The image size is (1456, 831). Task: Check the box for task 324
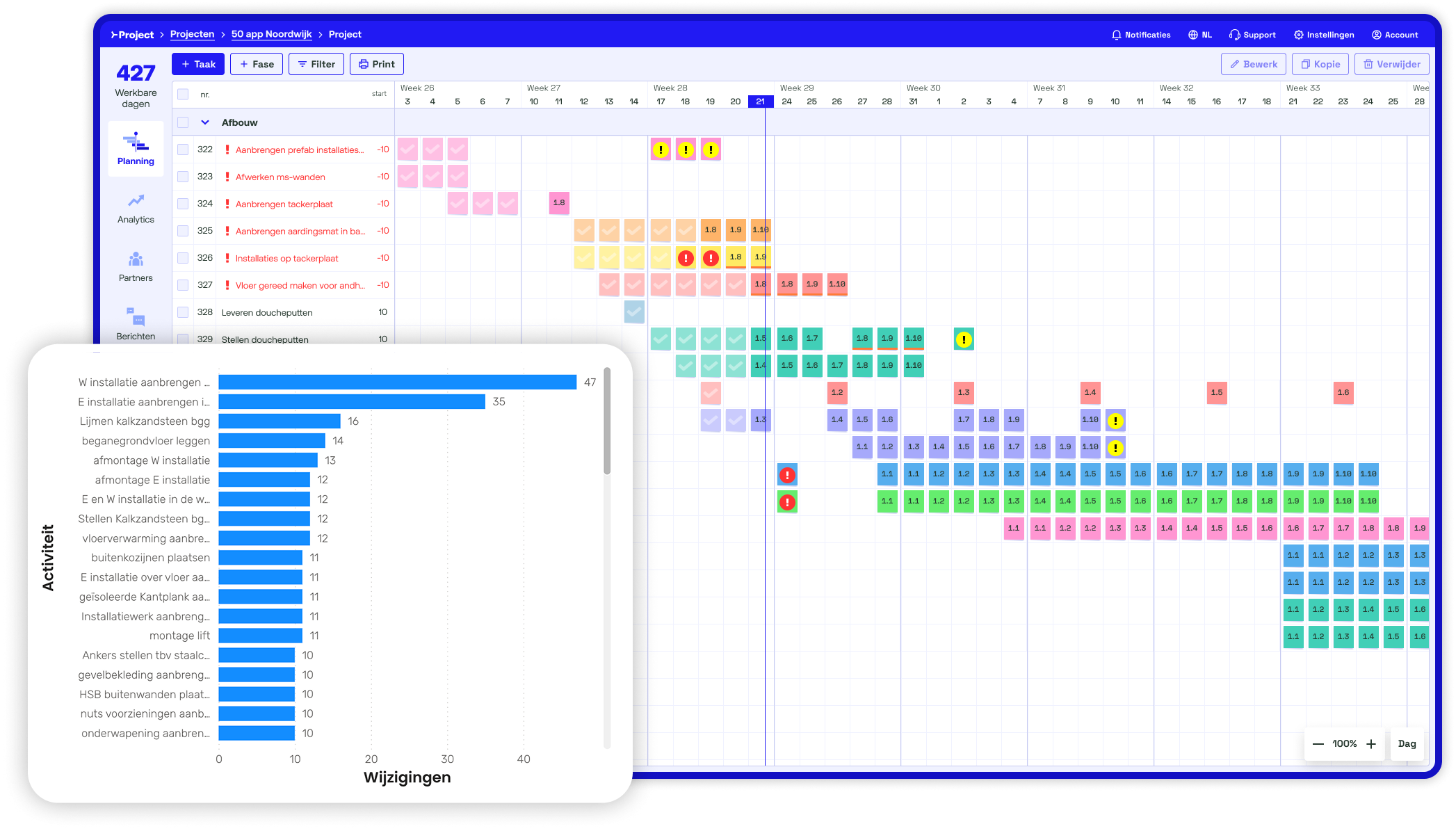183,204
